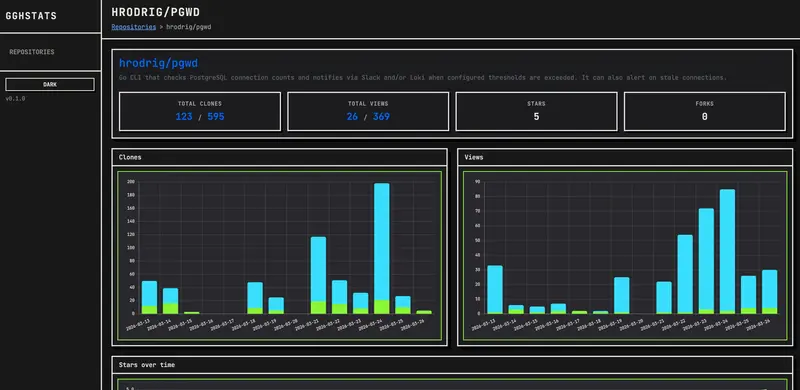Click the 2026-03-18 bar in Clones chart
800x390 pixels.
pos(255,298)
